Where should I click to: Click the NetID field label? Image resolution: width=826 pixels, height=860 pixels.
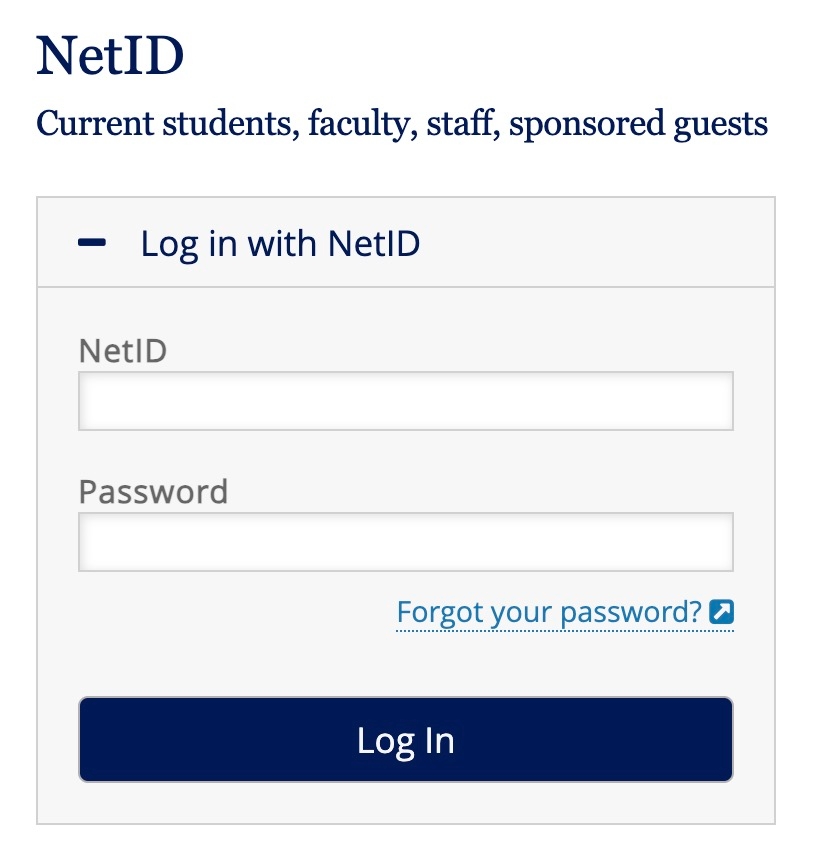pos(123,351)
